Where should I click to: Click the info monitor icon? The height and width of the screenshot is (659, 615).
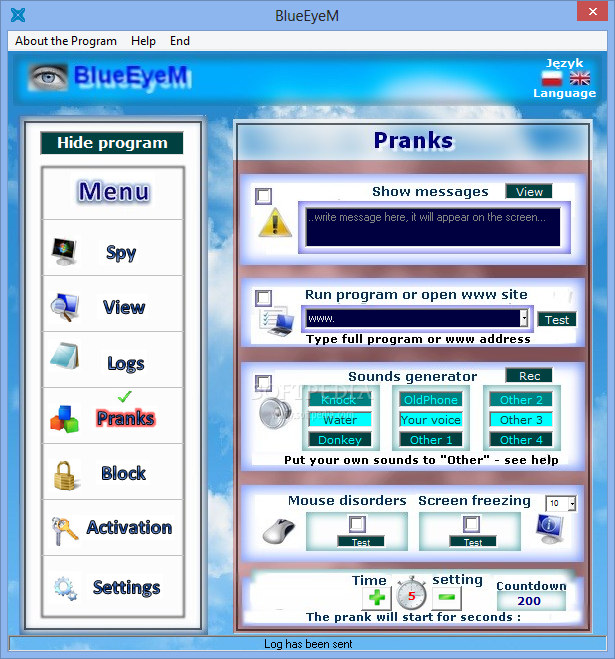(x=550, y=529)
